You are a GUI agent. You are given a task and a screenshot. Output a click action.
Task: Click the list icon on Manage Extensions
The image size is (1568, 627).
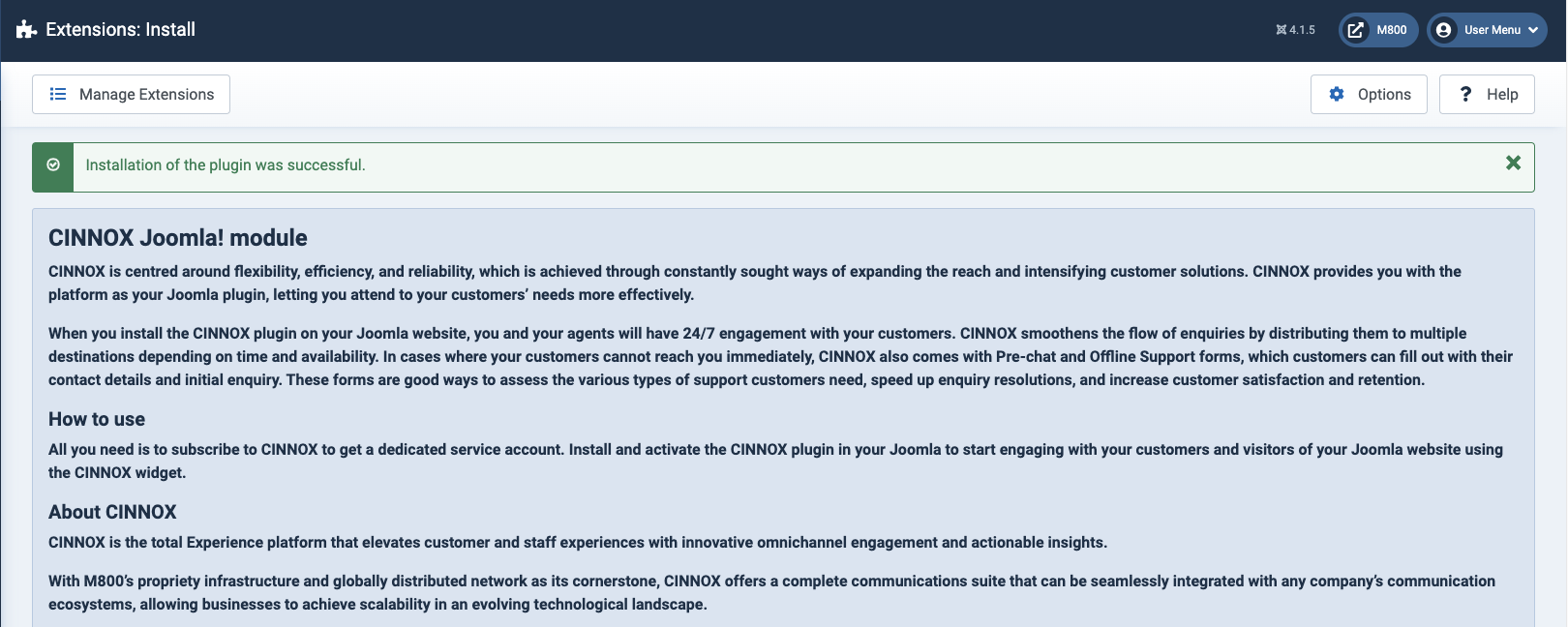[x=58, y=94]
